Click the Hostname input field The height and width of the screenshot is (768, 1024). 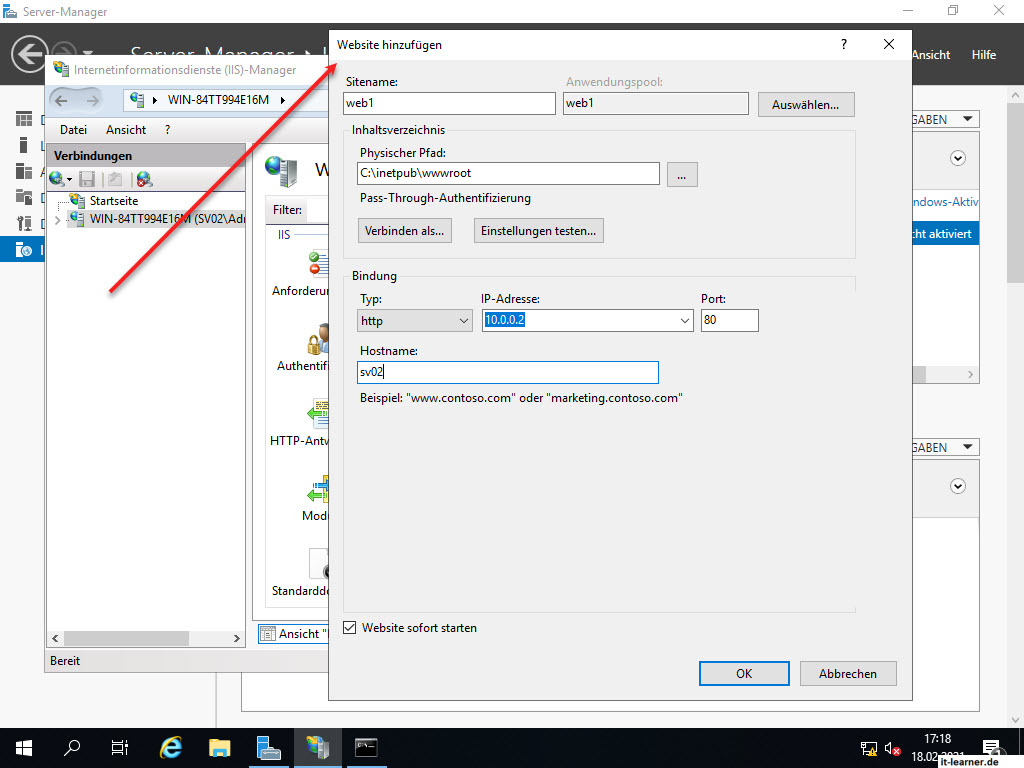[x=508, y=372]
